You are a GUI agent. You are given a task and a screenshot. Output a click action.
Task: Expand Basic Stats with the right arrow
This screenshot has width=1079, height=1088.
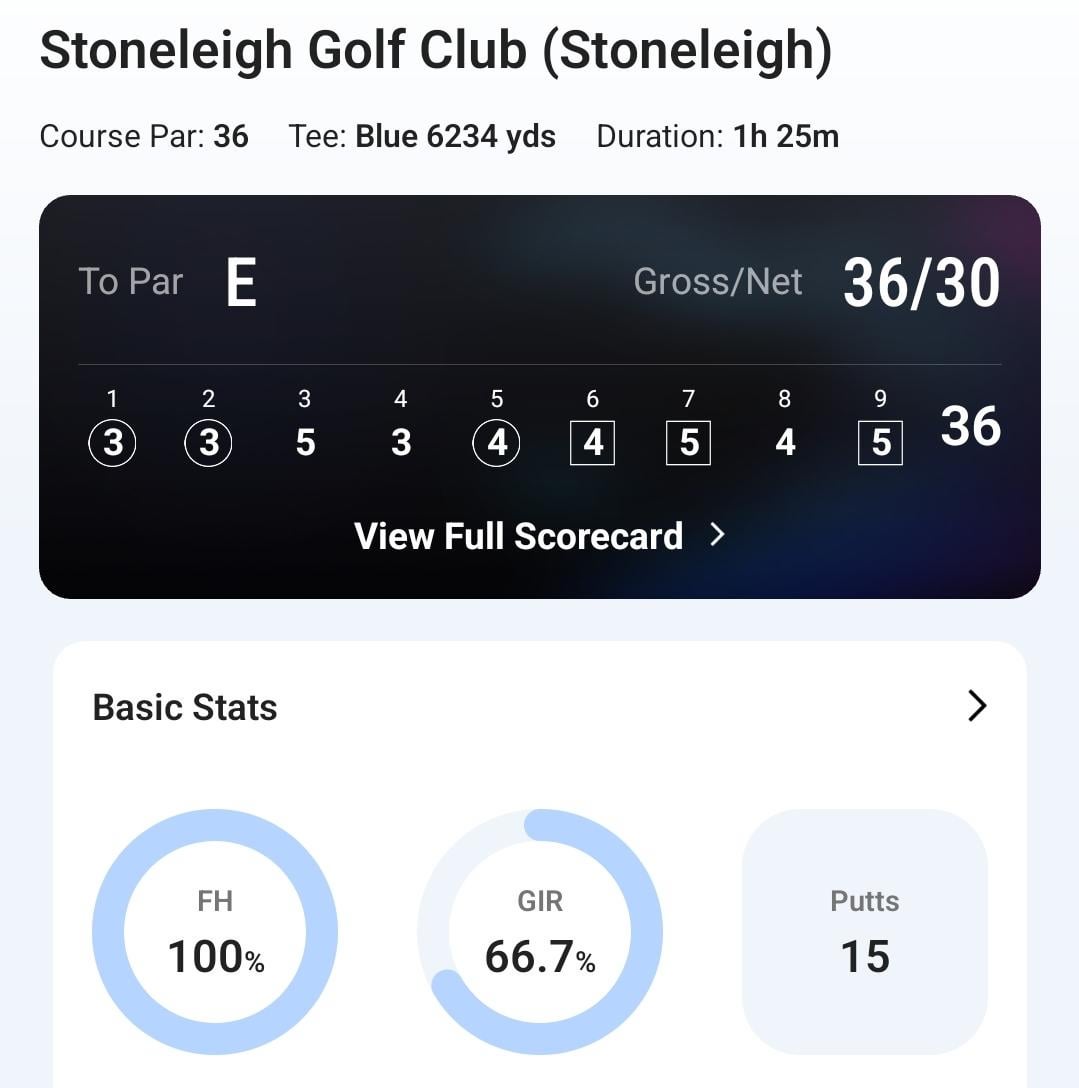tap(977, 706)
